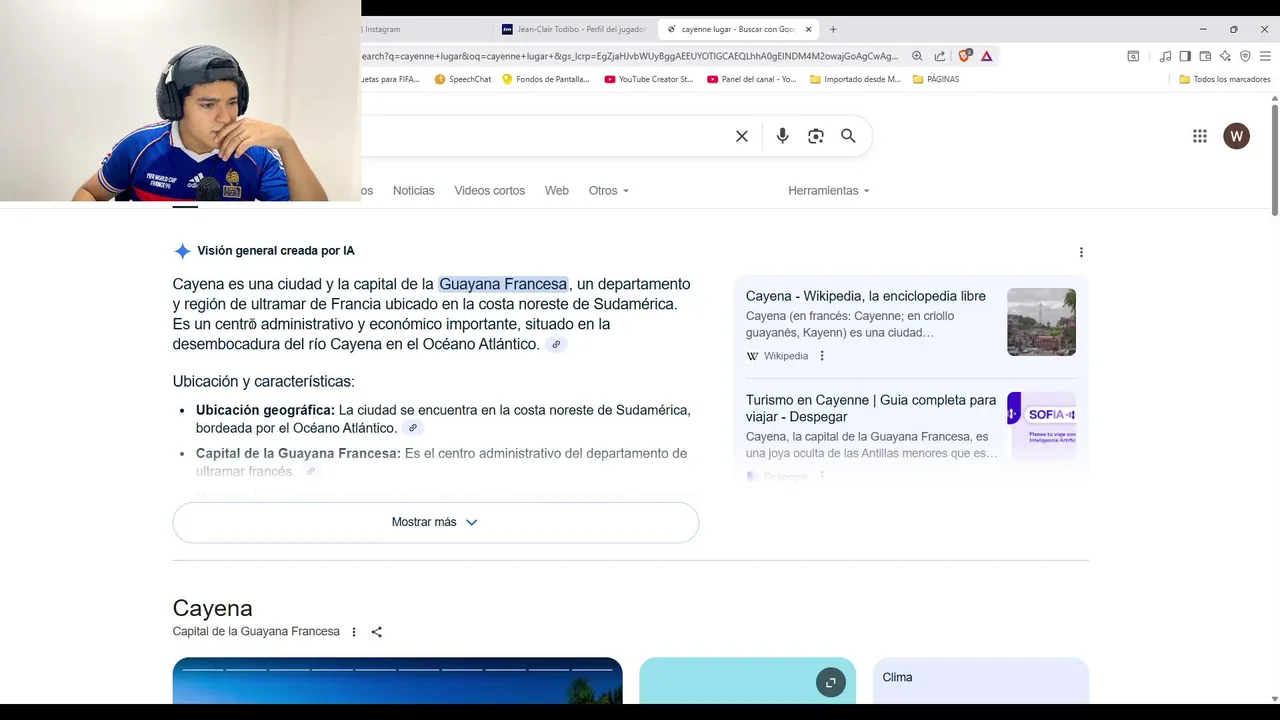Open 'Turismo en Cayenne' Despegar link
The height and width of the screenshot is (720, 1280).
871,408
